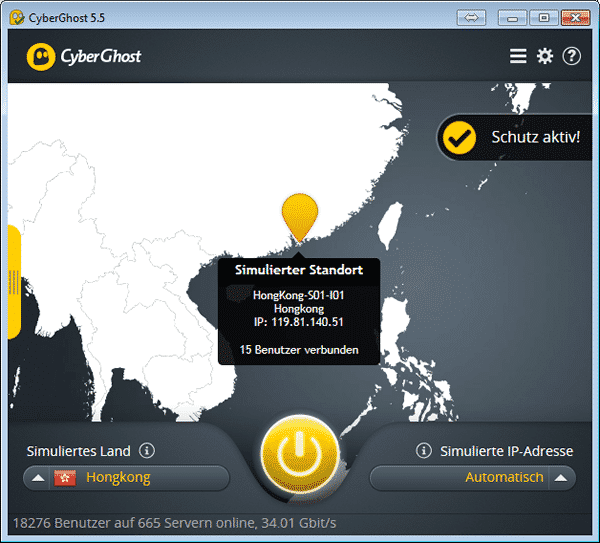Viewport: 600px width, 543px height.
Task: Click the compact view double-arrow title button
Action: tap(471, 18)
